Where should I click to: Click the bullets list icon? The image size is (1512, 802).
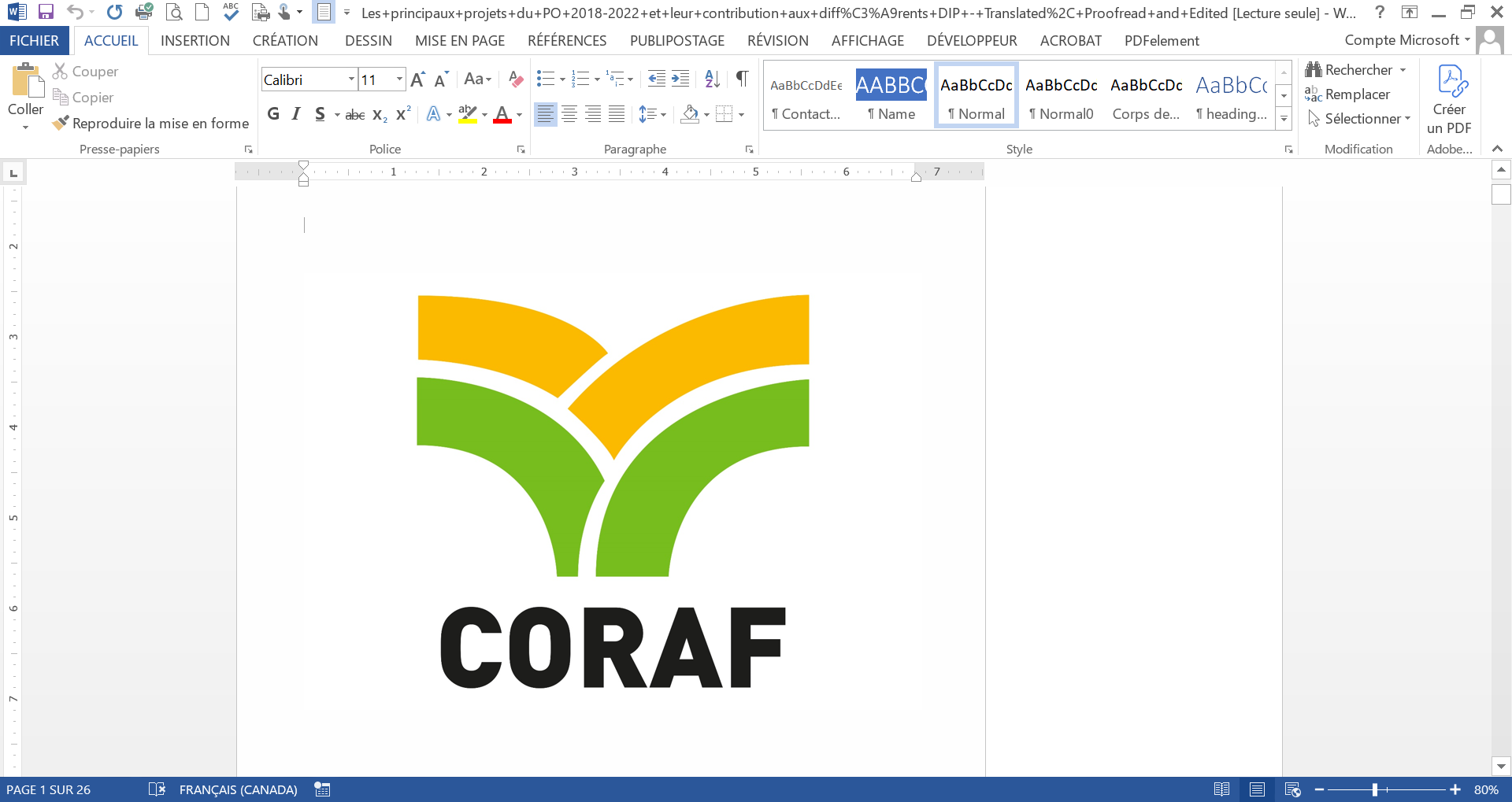546,79
